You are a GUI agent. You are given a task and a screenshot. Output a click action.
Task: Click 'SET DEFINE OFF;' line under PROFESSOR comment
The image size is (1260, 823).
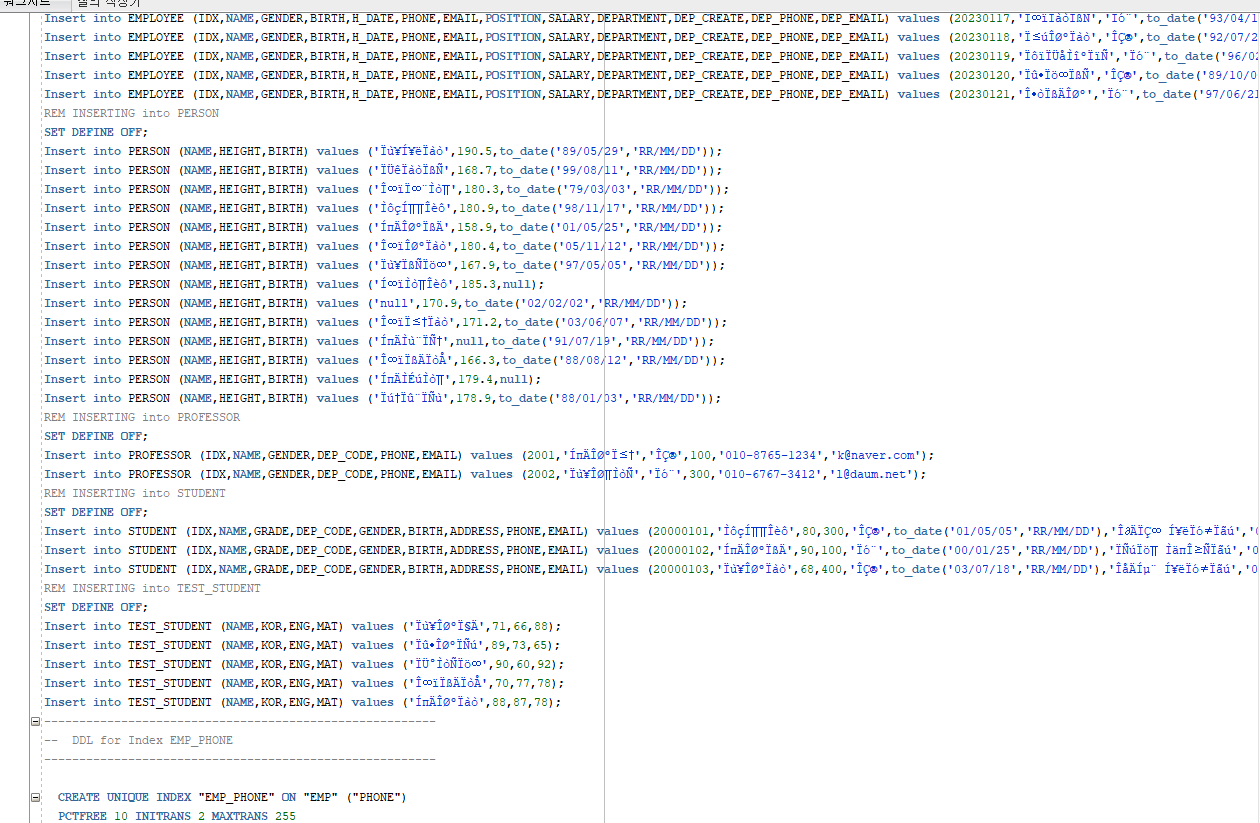pos(95,436)
